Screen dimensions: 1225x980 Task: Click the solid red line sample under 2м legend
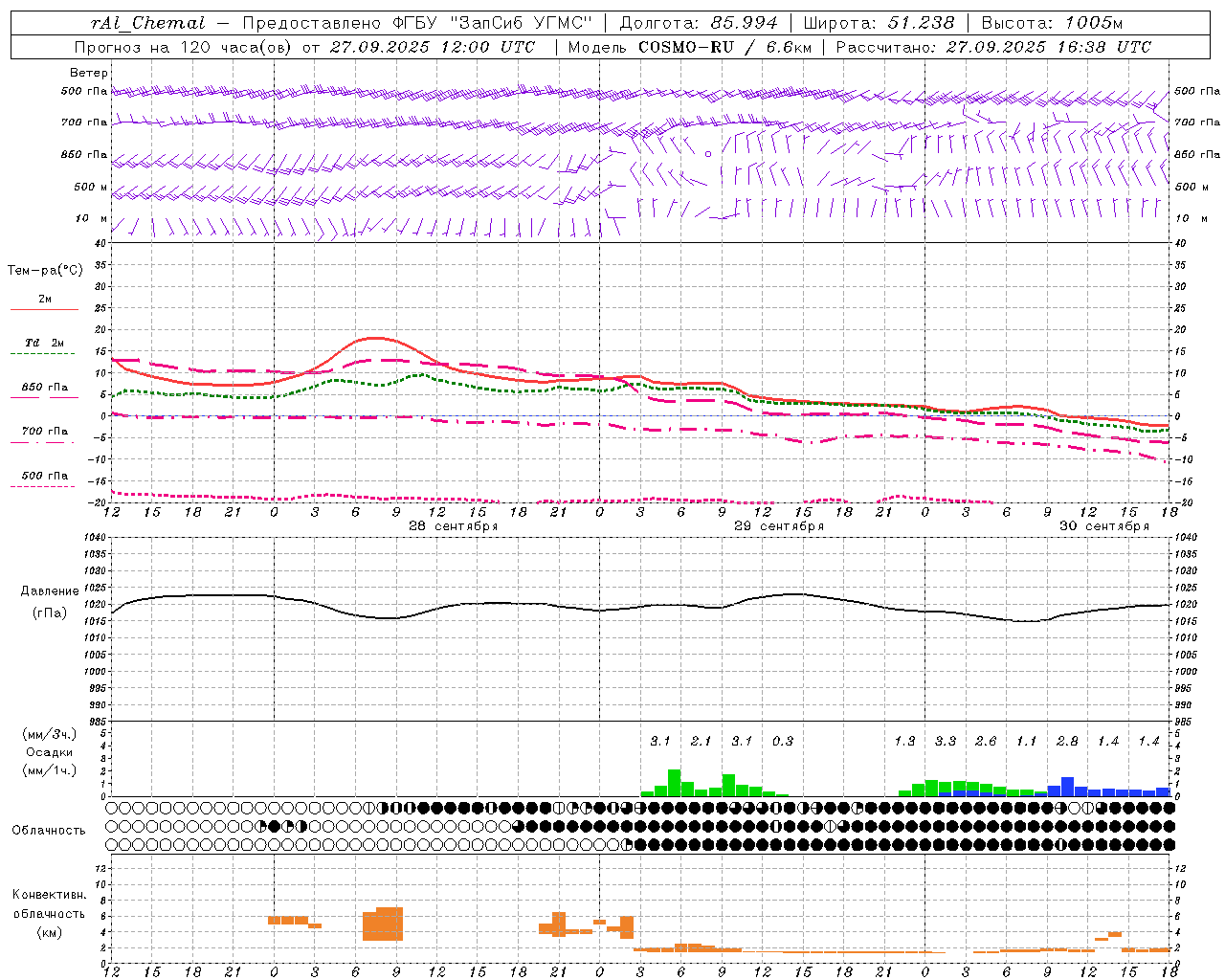point(44,309)
